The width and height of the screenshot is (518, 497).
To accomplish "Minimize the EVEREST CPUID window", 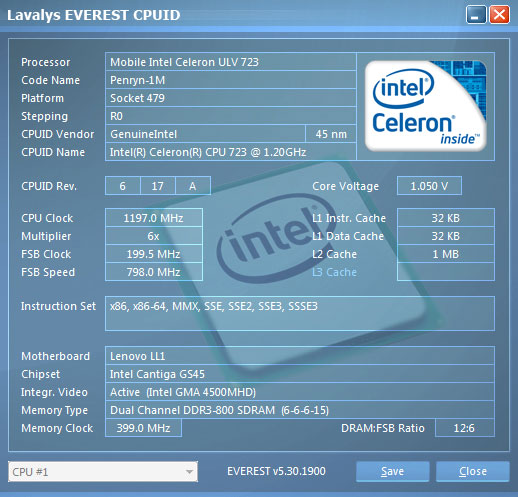I will [x=476, y=15].
